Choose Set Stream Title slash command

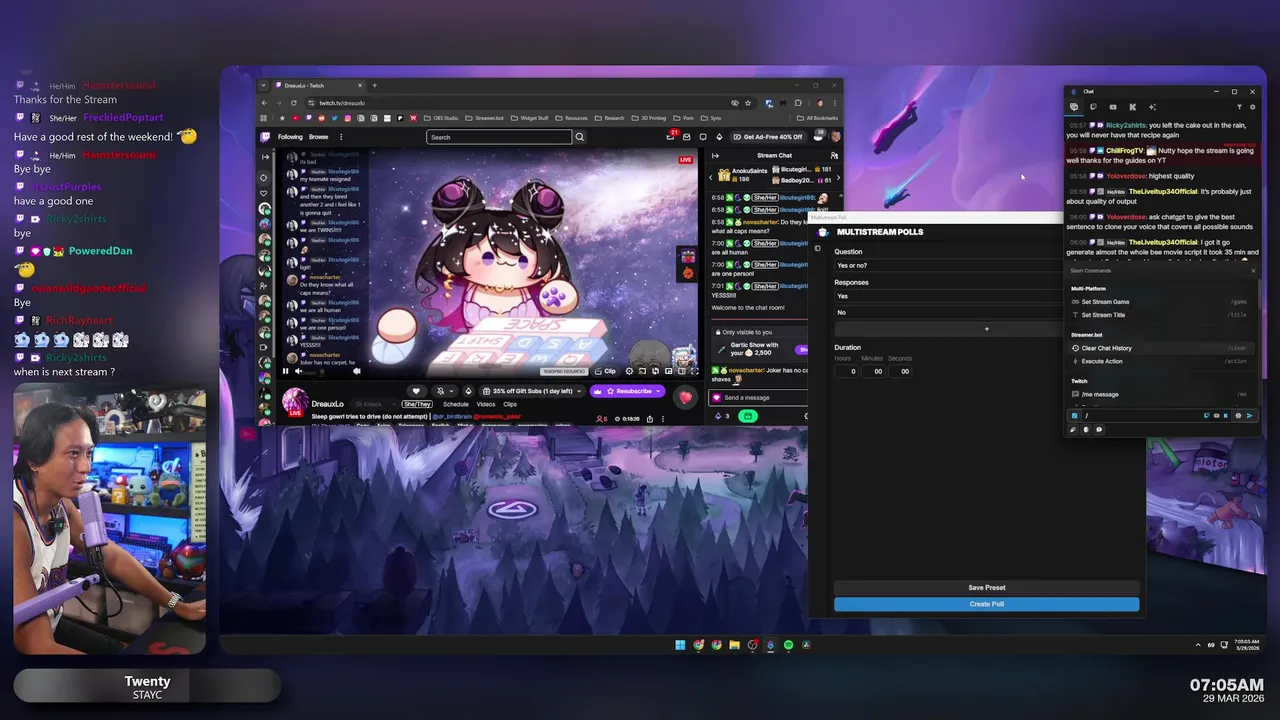pyautogui.click(x=1160, y=315)
